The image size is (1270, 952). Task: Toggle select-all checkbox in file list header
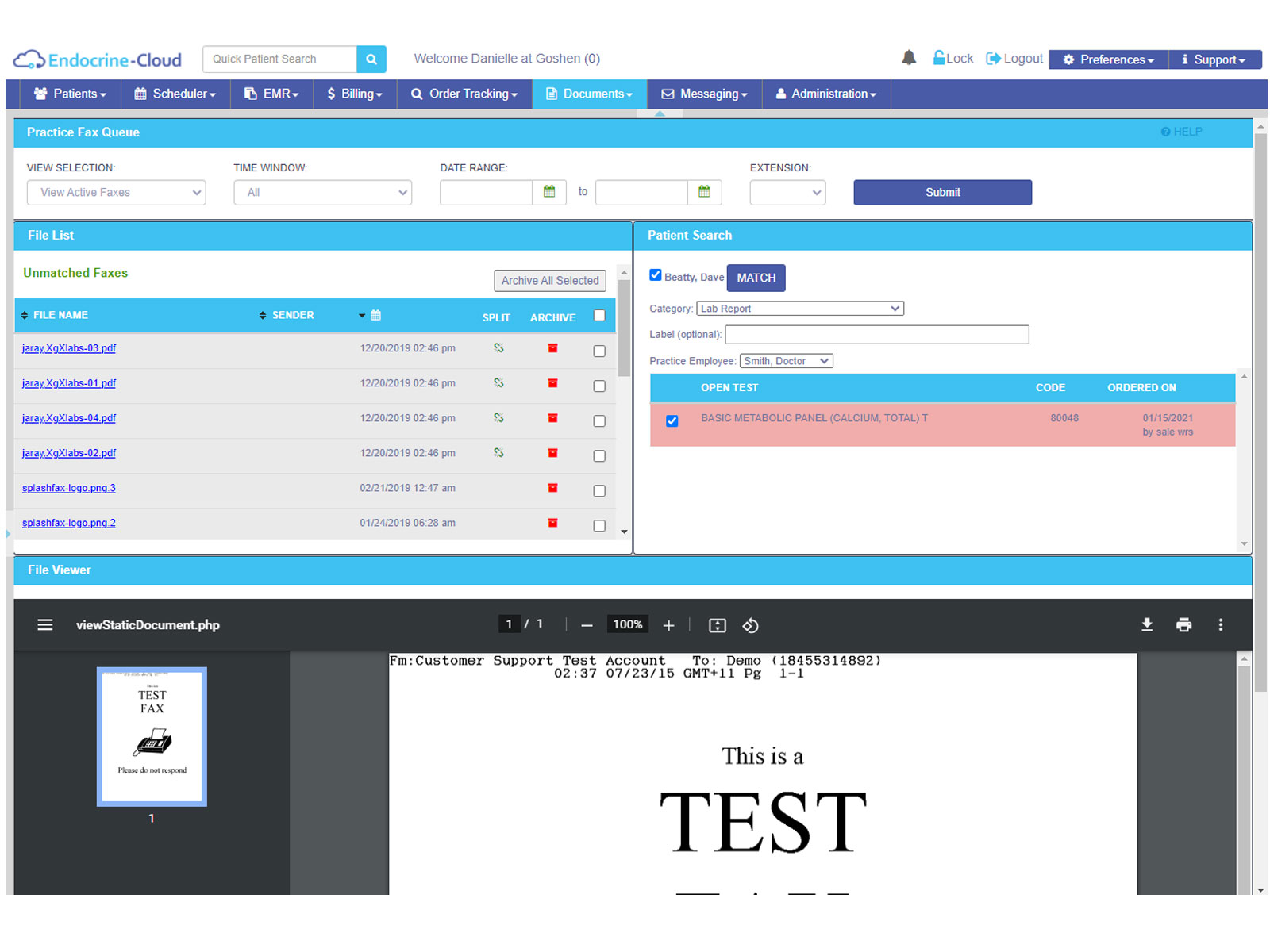click(x=599, y=316)
